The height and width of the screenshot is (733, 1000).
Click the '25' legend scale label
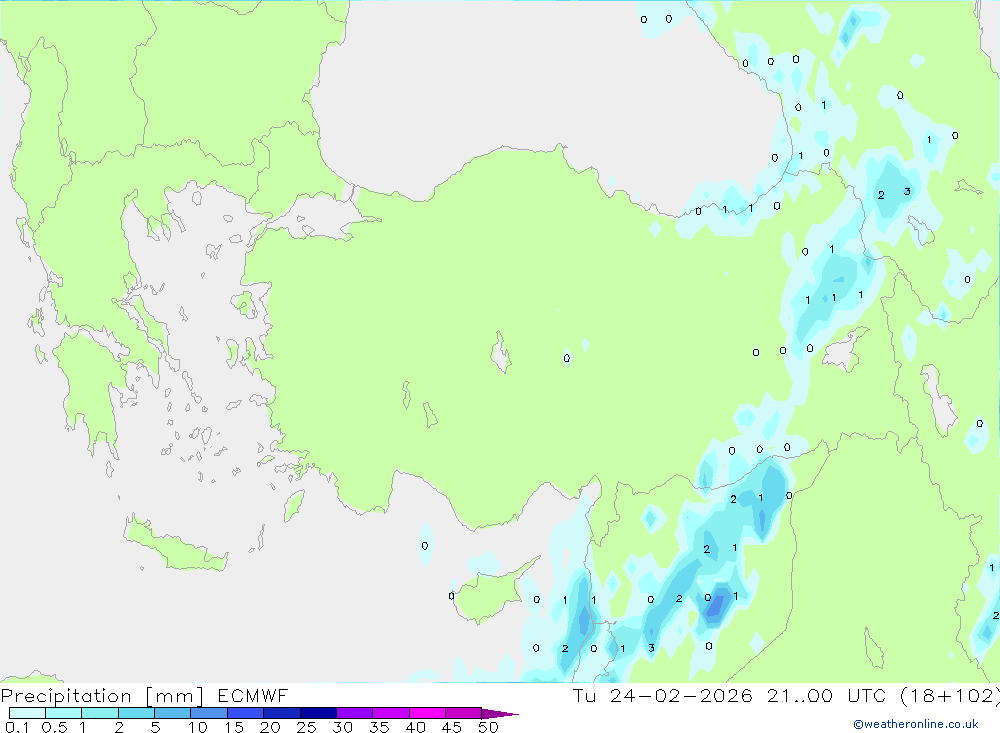point(307,727)
